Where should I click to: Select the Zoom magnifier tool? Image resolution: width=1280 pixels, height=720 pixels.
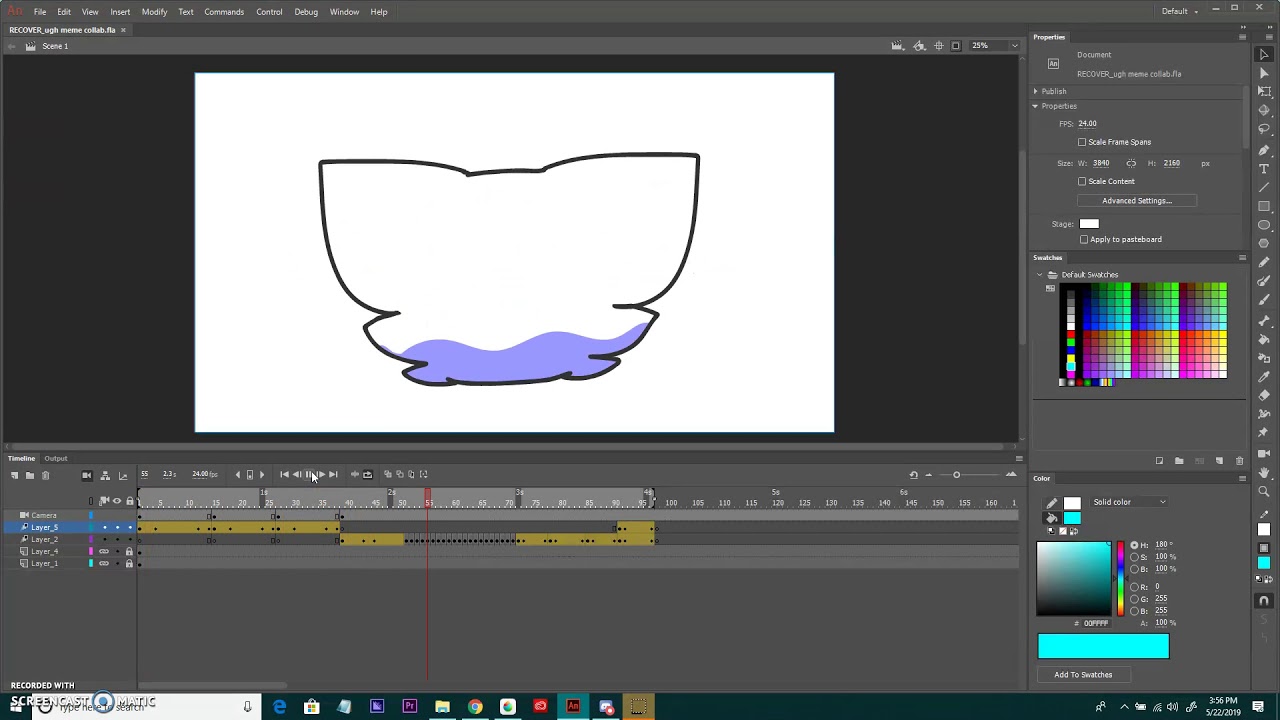[x=1264, y=491]
